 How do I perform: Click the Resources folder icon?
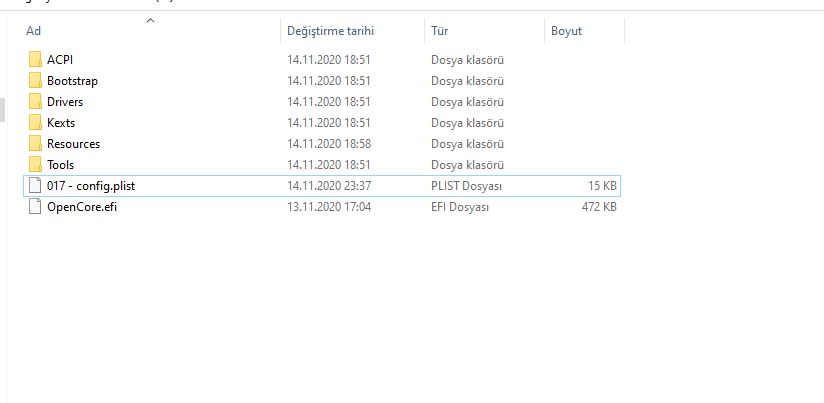35,143
